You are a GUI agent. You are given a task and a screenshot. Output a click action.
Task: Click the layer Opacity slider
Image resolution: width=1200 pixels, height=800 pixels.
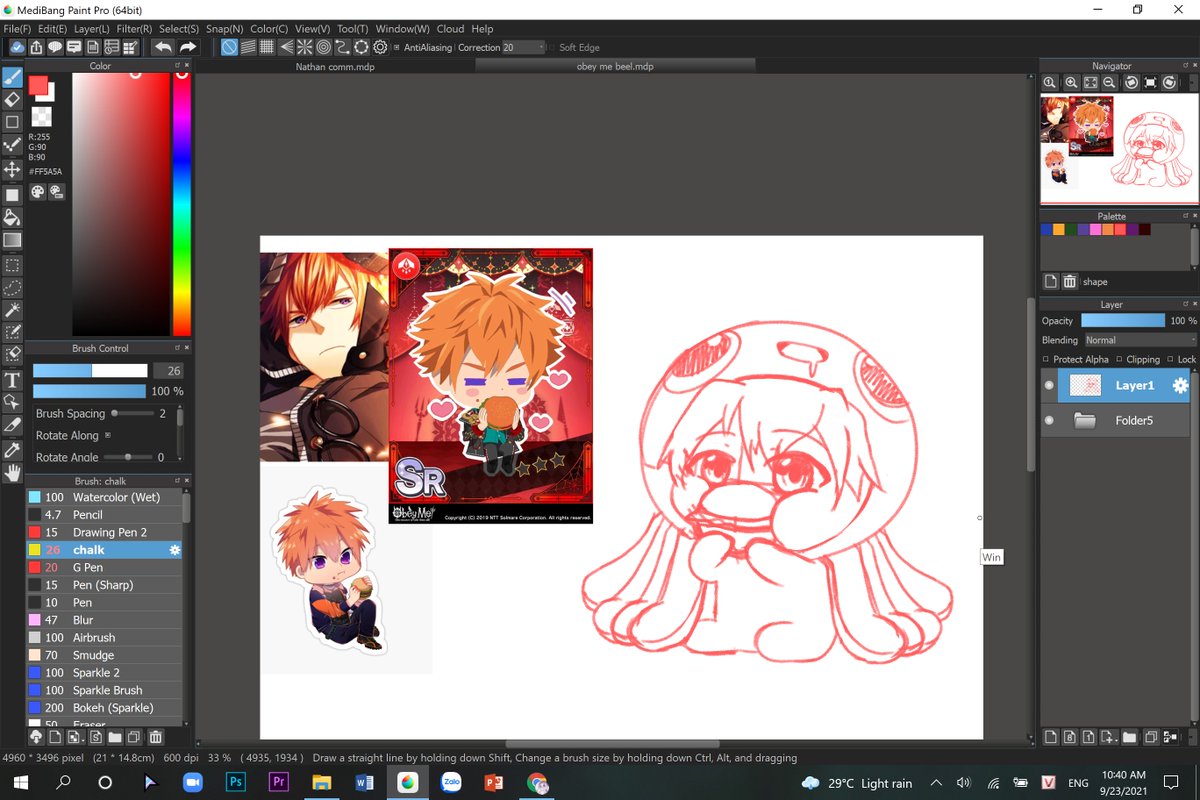tap(1123, 321)
